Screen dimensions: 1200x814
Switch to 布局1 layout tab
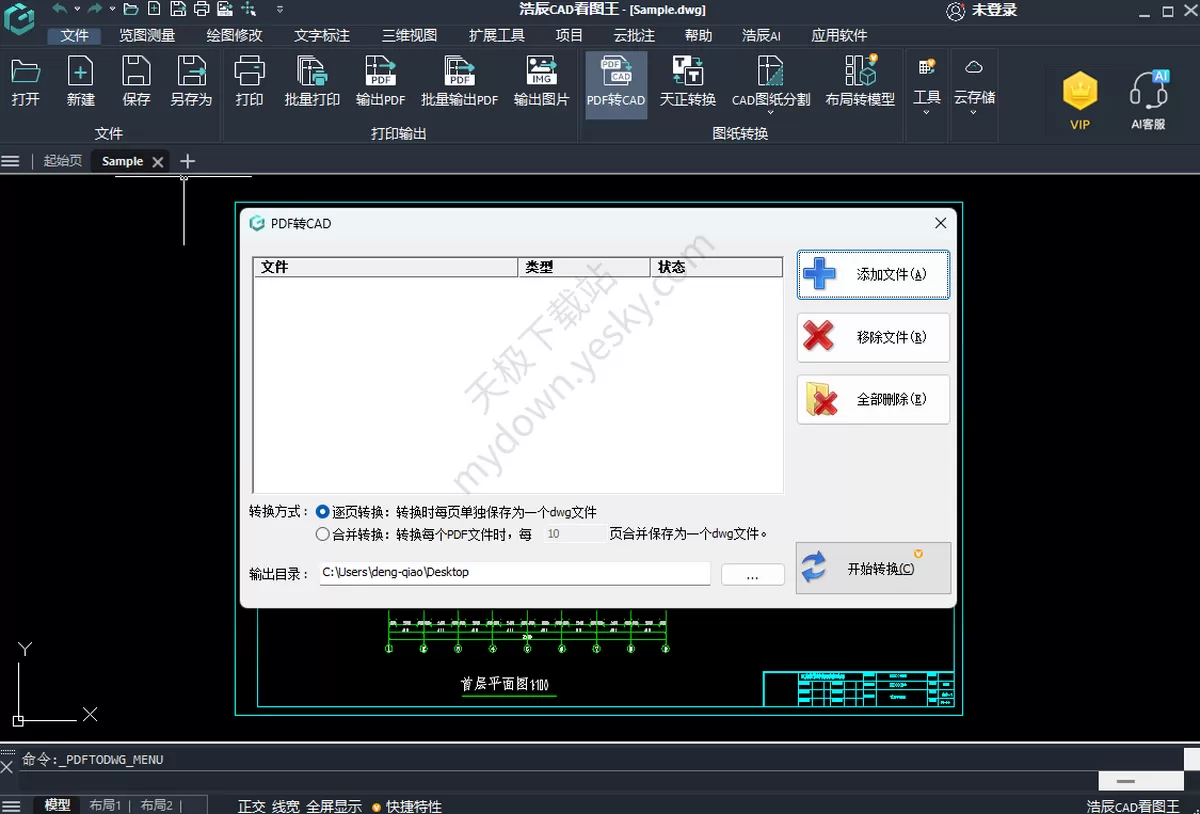[x=105, y=806]
